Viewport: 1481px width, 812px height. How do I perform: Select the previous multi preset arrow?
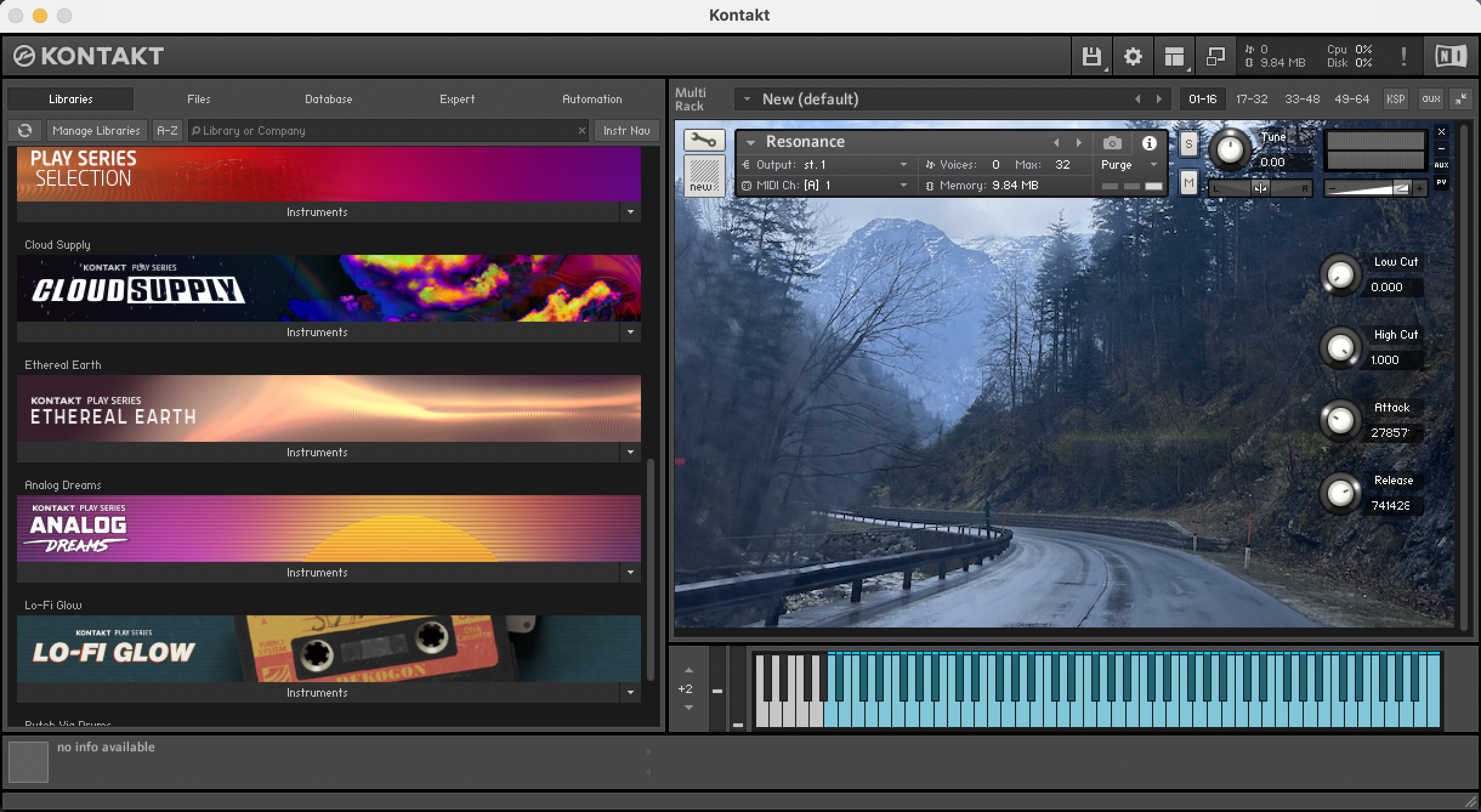[1137, 99]
